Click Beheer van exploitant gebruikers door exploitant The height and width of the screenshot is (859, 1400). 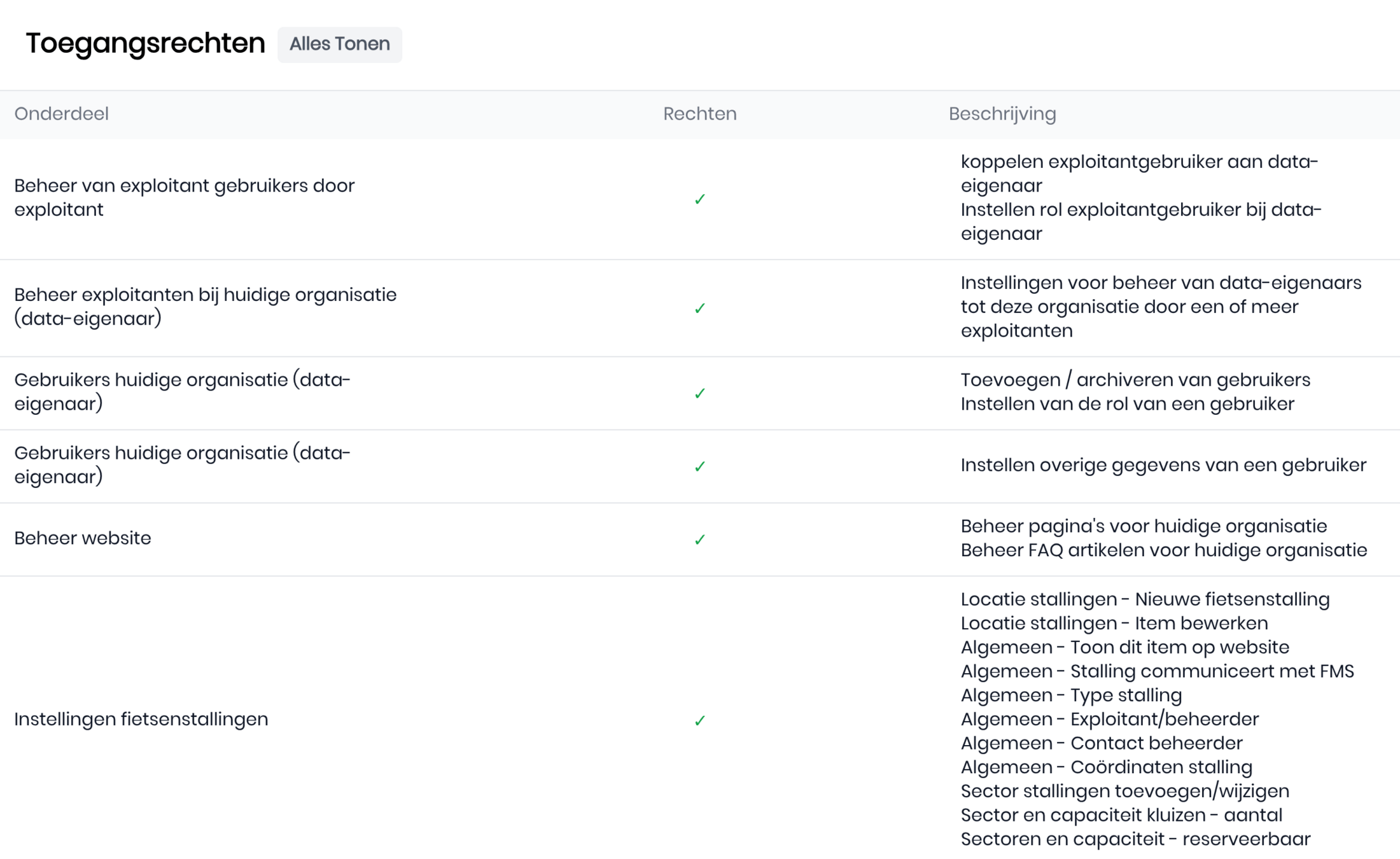(184, 197)
